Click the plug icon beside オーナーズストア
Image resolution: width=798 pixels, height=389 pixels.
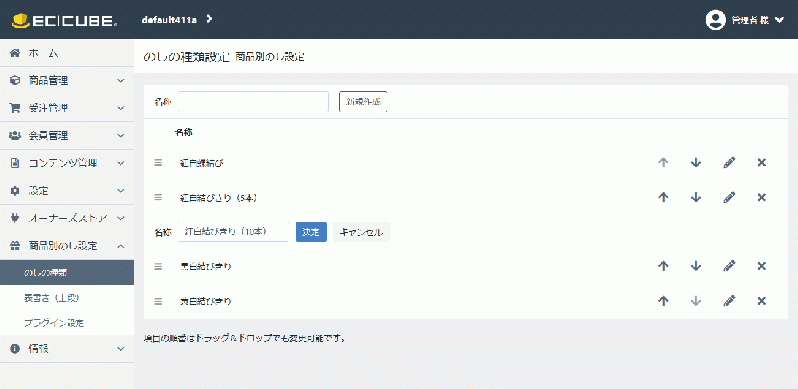click(x=15, y=218)
